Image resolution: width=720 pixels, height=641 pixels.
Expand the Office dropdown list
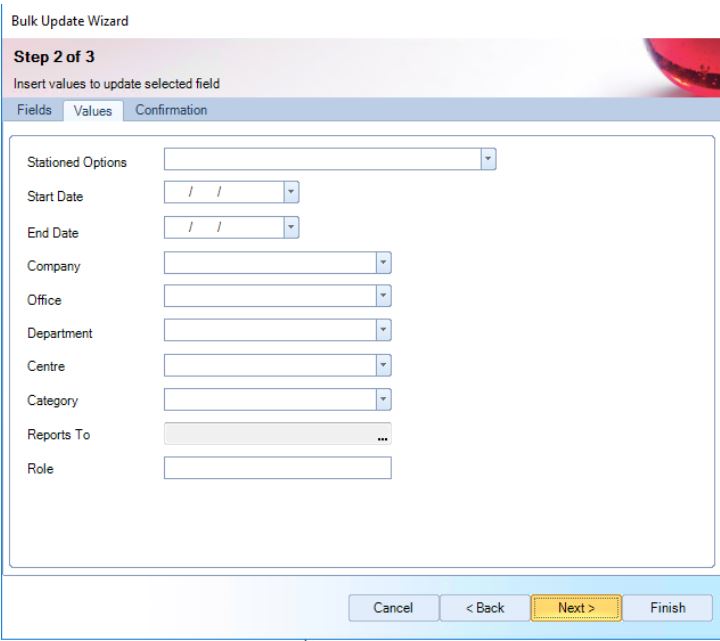(x=383, y=296)
